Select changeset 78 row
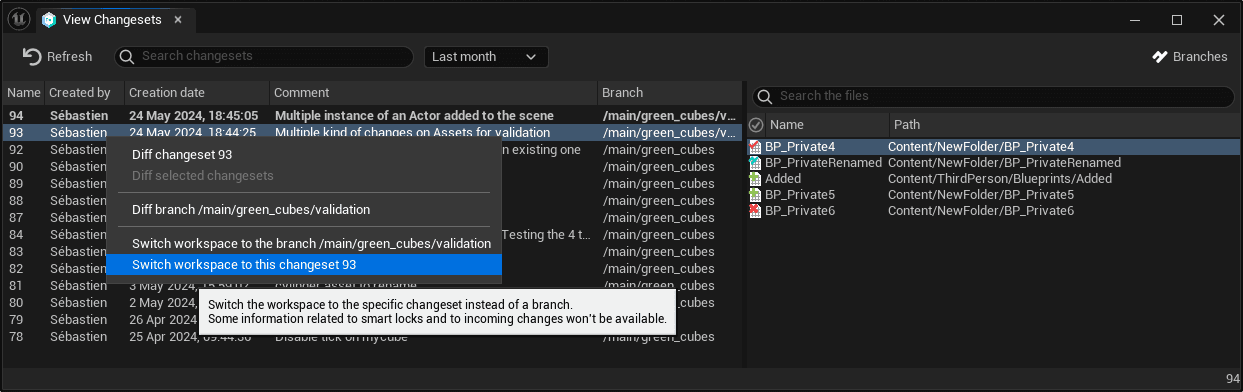Image resolution: width=1243 pixels, height=392 pixels. (x=372, y=337)
